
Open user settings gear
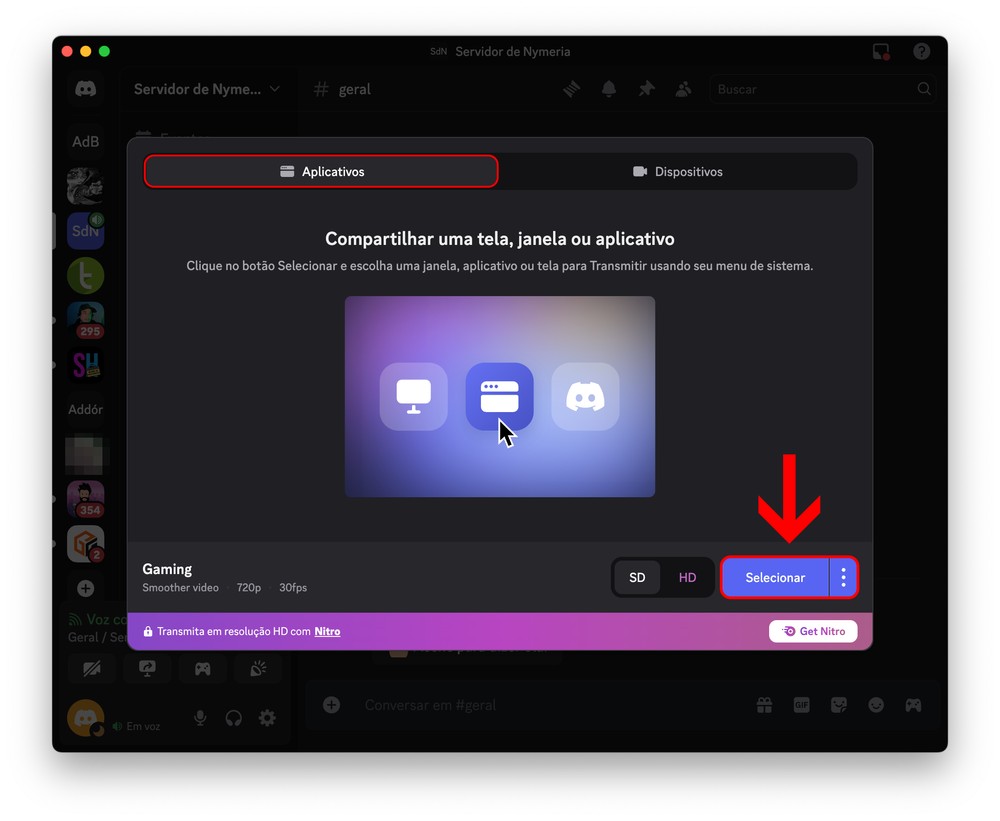pyautogui.click(x=267, y=718)
